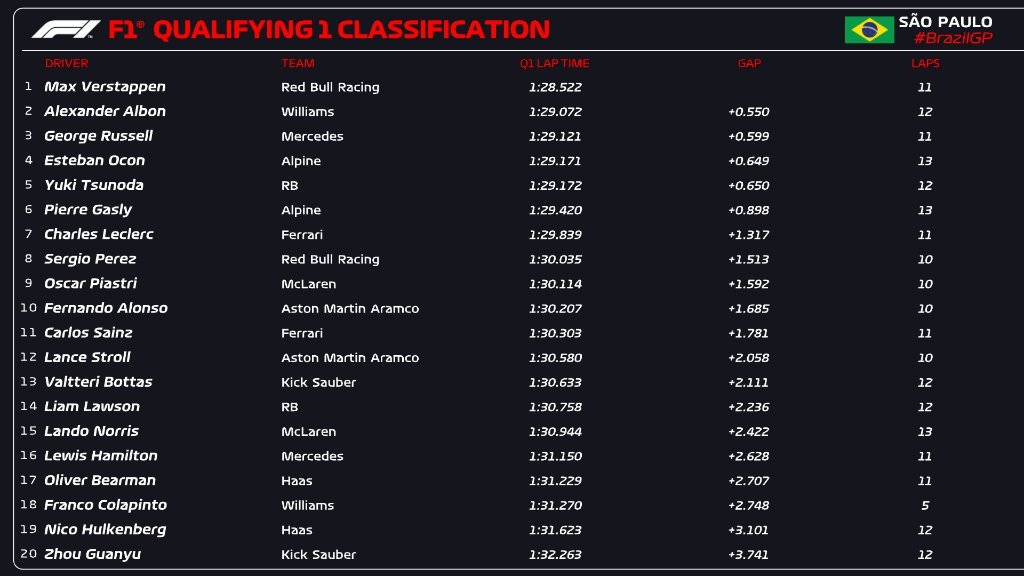Image resolution: width=1024 pixels, height=576 pixels.
Task: Click Charles Leclerc's Ferrari team label
Action: [x=302, y=235]
